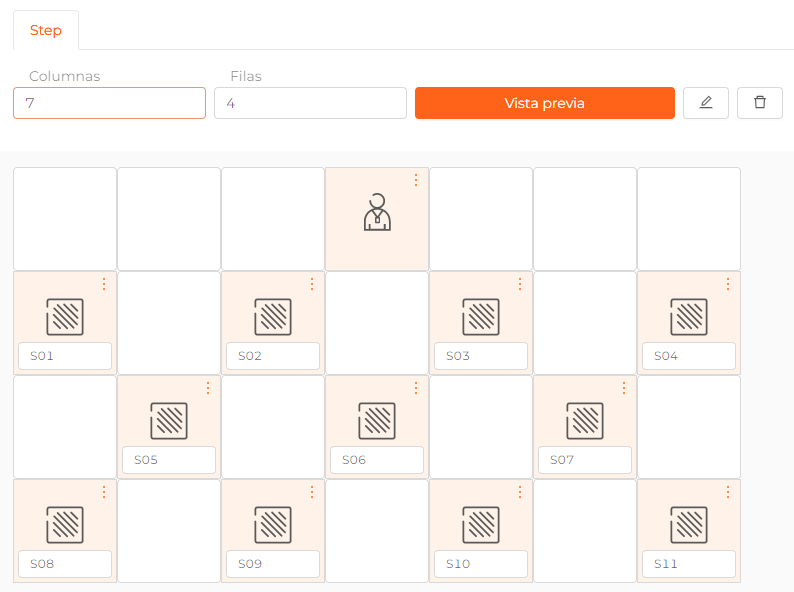Click the seat icon above S03
Image resolution: width=794 pixels, height=592 pixels.
[x=481, y=317]
